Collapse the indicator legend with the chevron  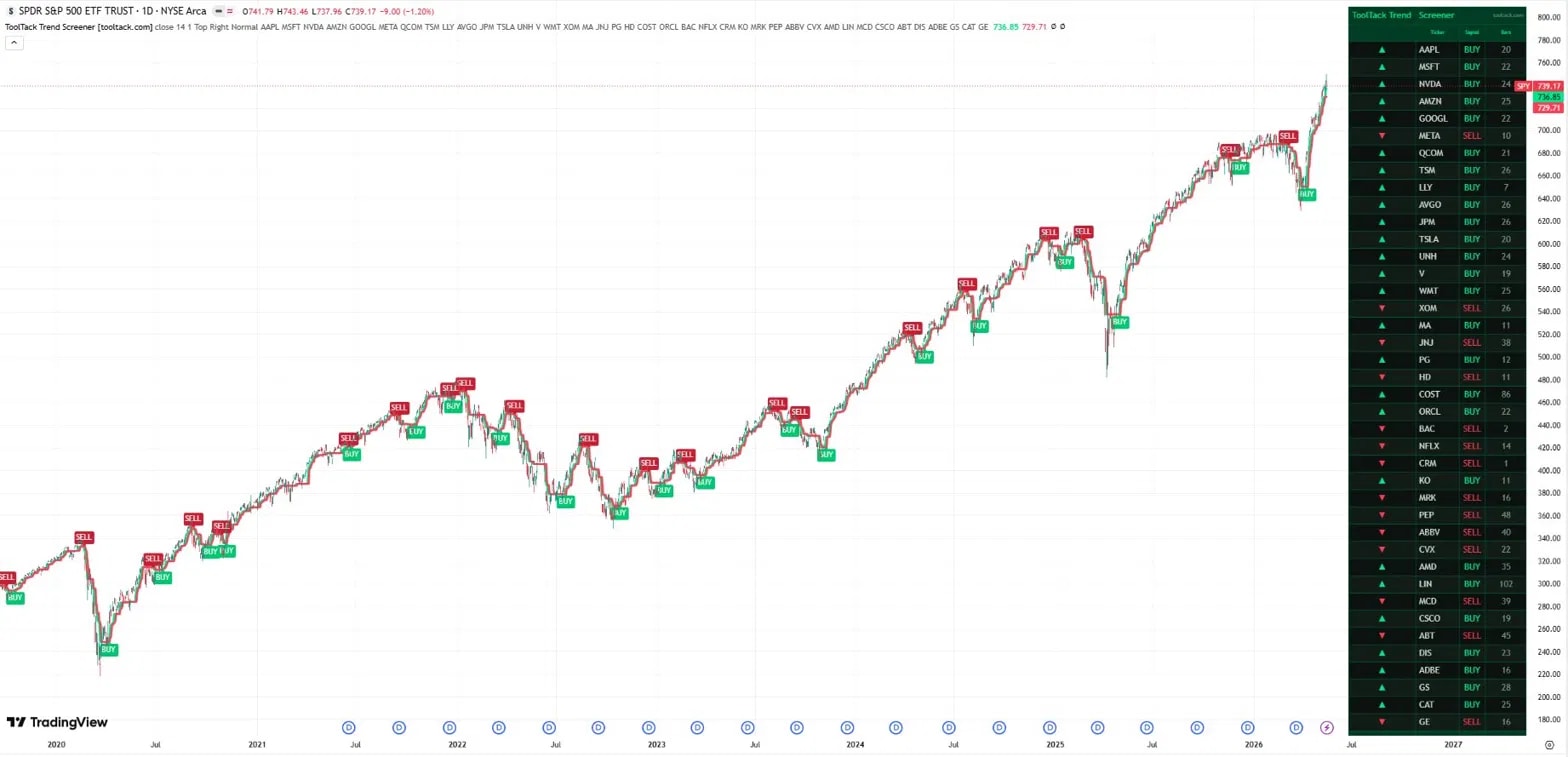pyautogui.click(x=14, y=42)
